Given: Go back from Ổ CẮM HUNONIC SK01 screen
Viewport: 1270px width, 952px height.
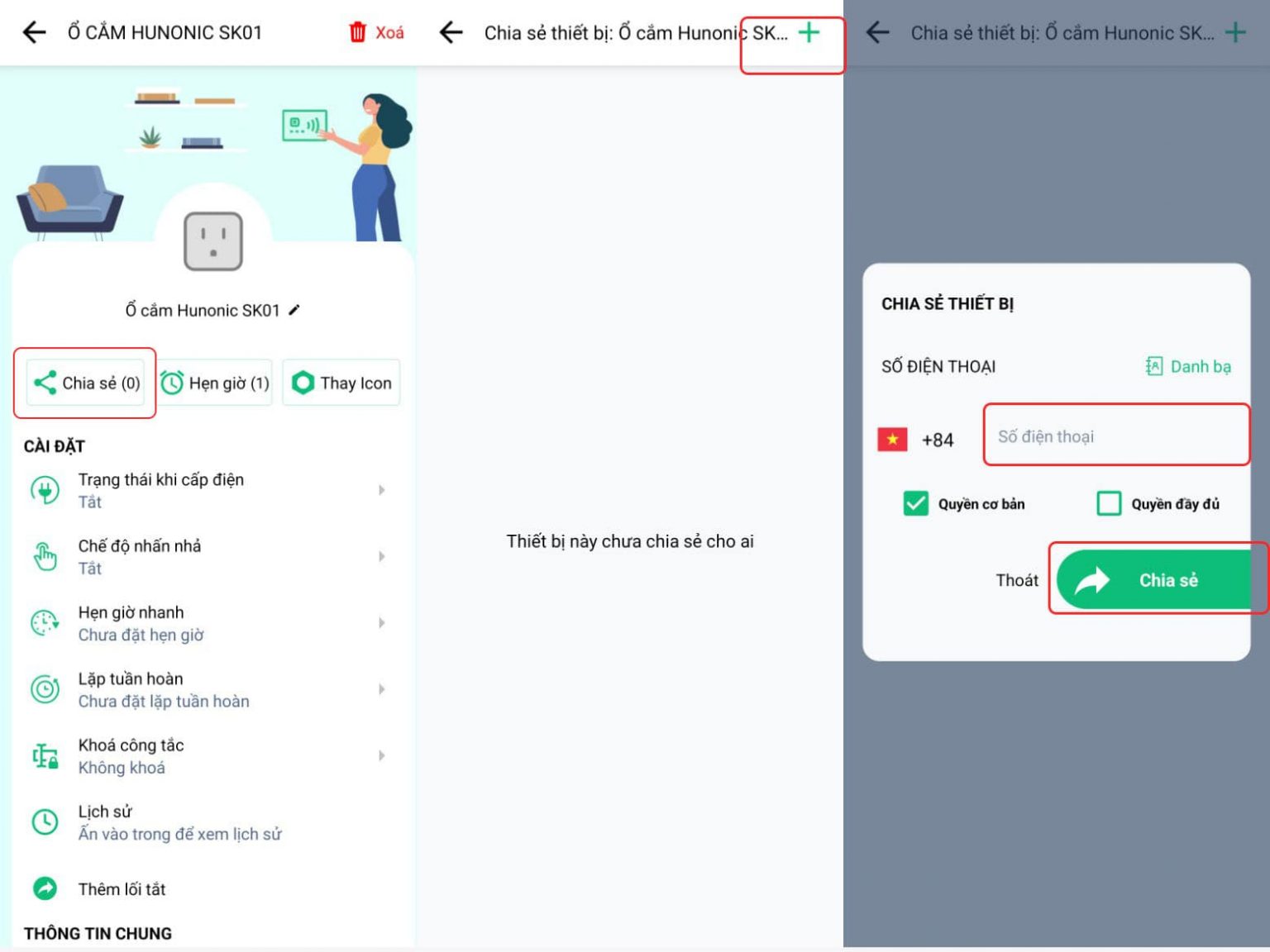Looking at the screenshot, I should (x=34, y=33).
